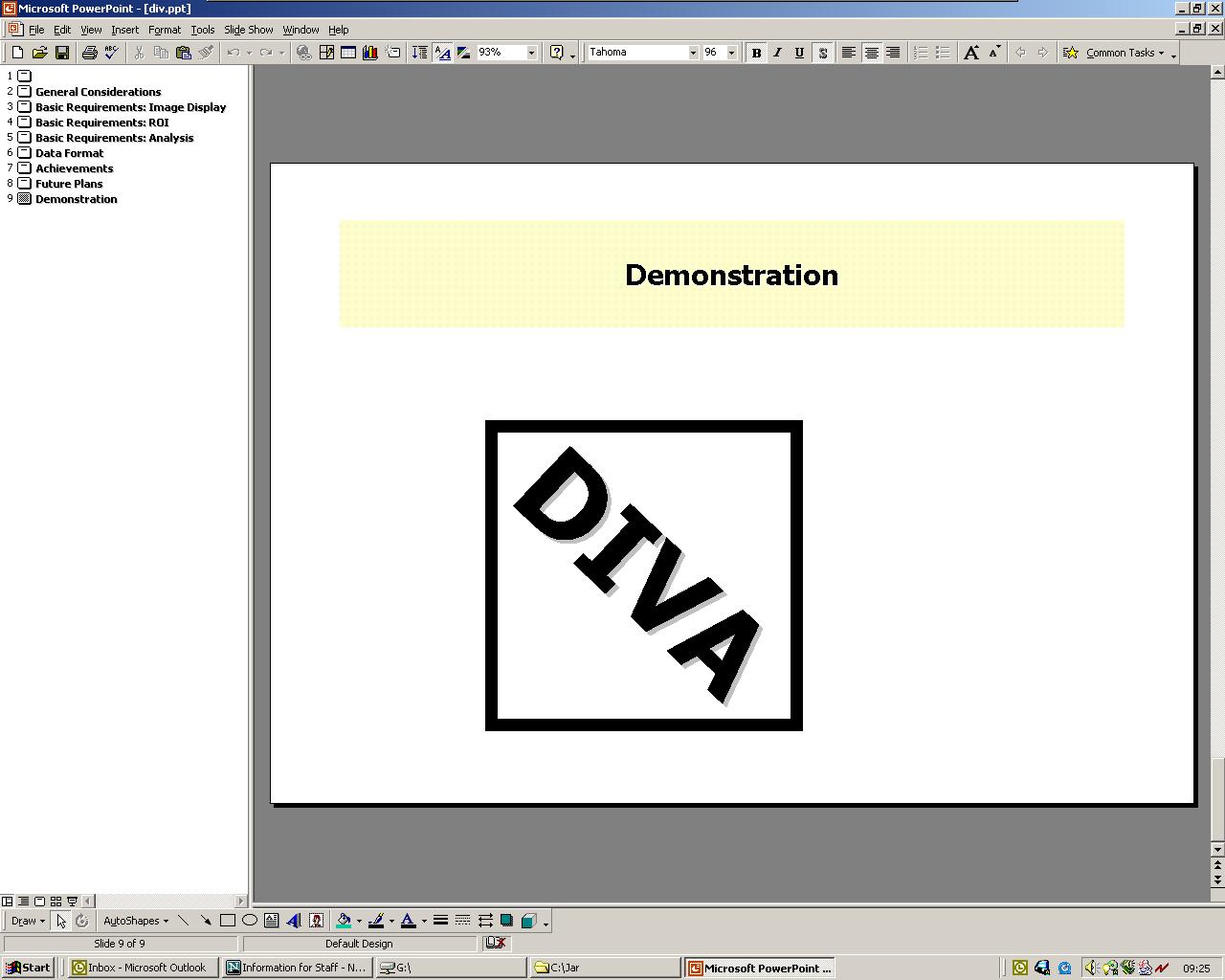Open the Insert Clip Art tool
This screenshot has width=1225, height=980.
pyautogui.click(x=316, y=921)
